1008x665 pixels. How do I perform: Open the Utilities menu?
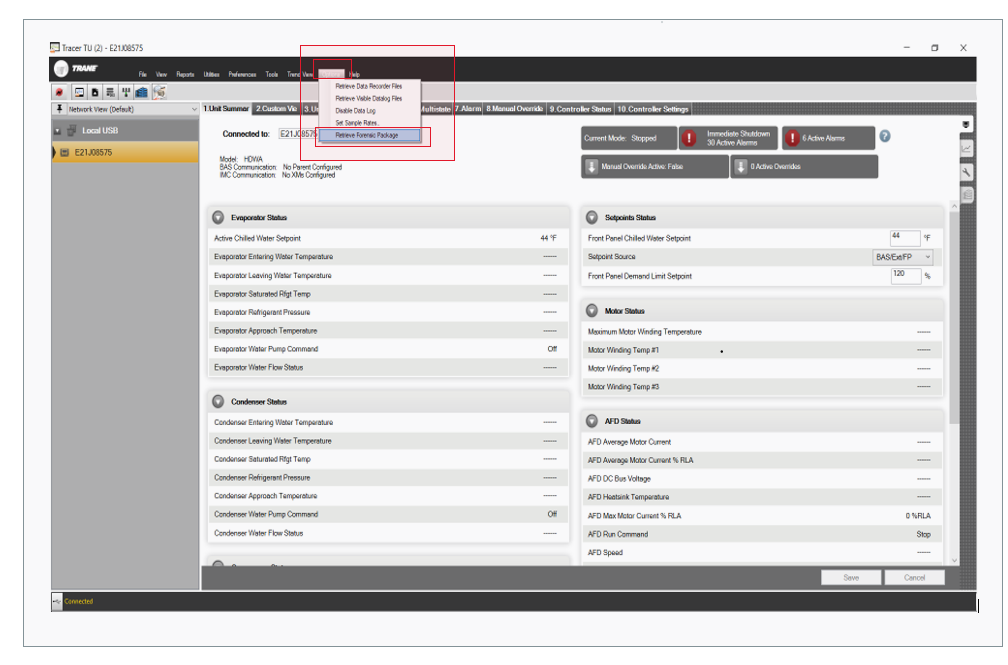212,74
